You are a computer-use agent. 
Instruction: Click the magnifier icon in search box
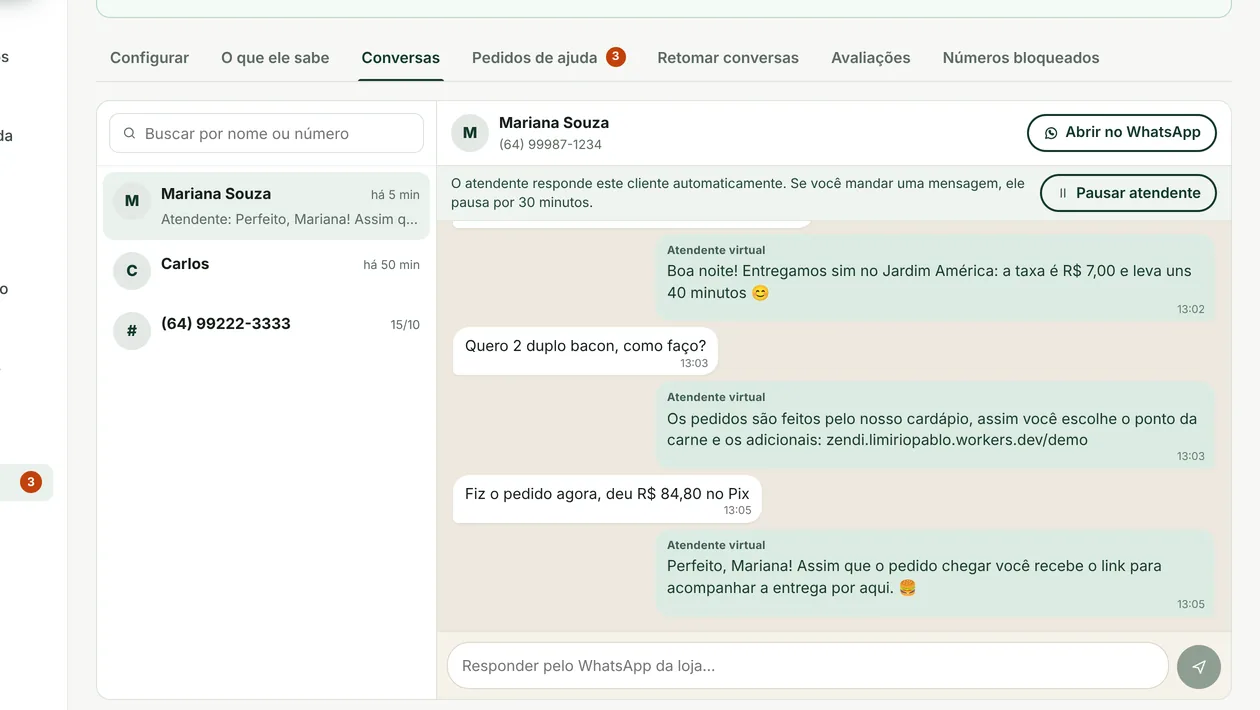point(129,133)
